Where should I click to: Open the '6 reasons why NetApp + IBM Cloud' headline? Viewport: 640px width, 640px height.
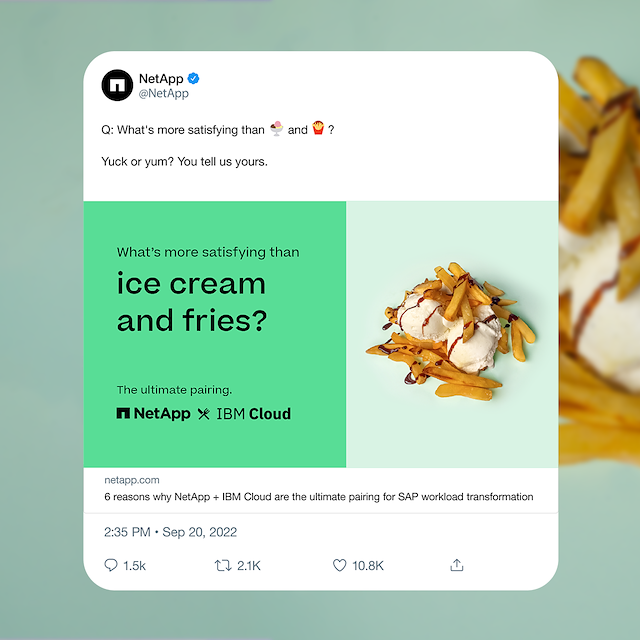[319, 497]
